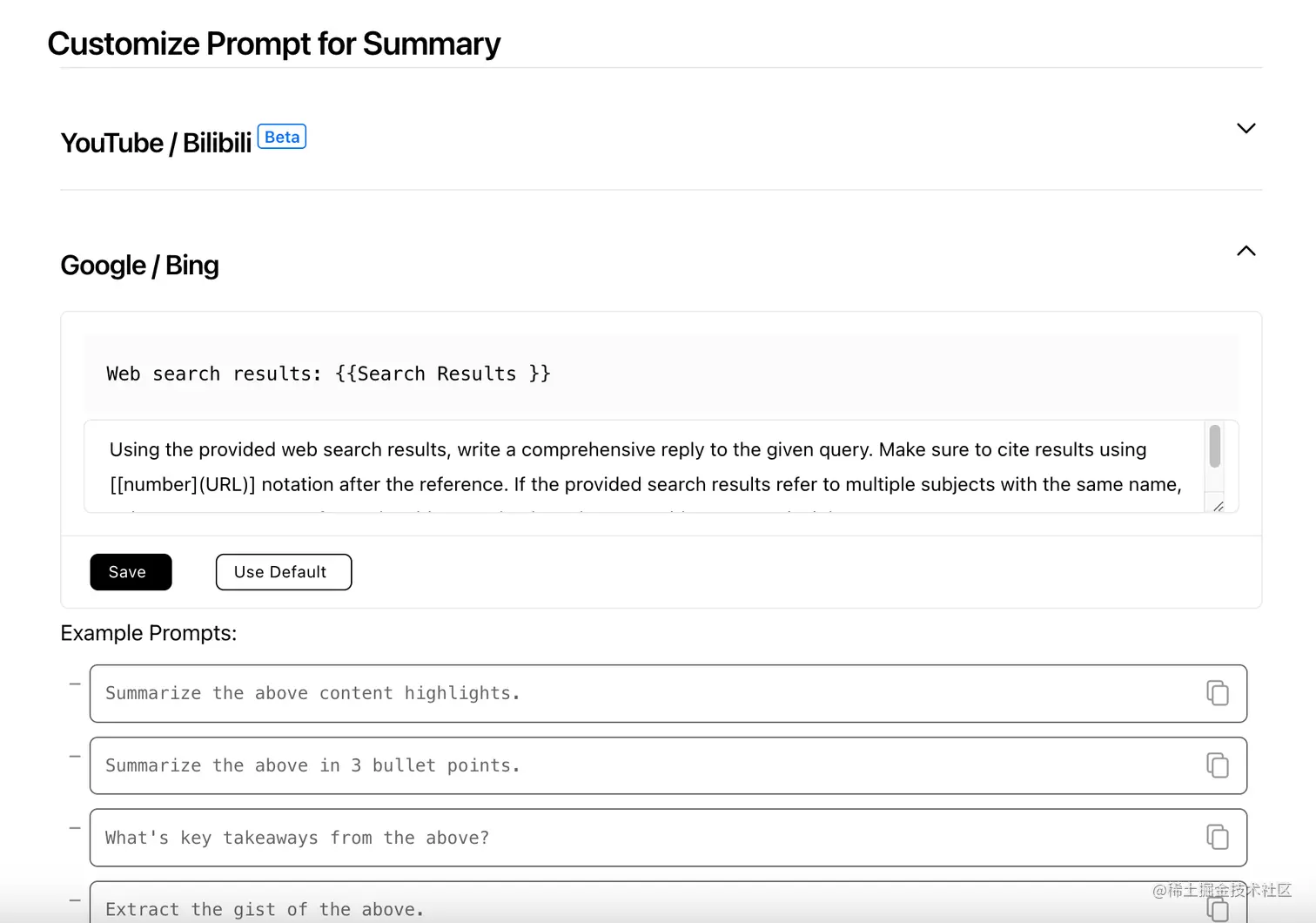
Task: Select the "Summarize the above content highlights" prompt box
Action: pos(609,693)
